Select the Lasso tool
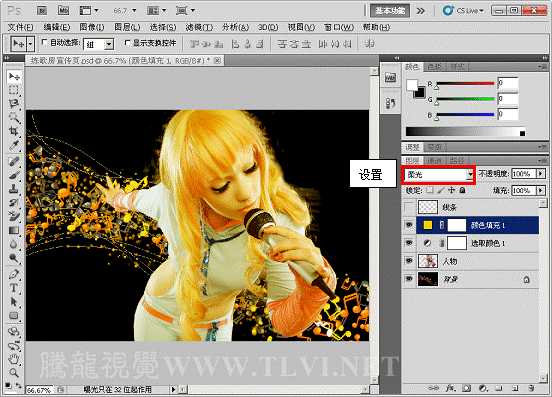This screenshot has width=552, height=397. (x=14, y=103)
